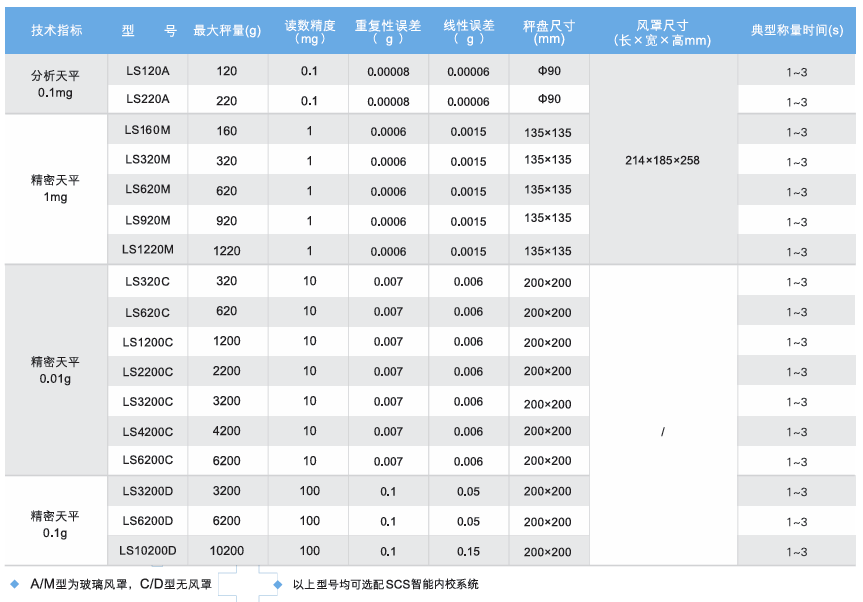Click the 精密天平 1mg category cell
Image resolution: width=863 pixels, height=602 pixels.
pyautogui.click(x=56, y=189)
